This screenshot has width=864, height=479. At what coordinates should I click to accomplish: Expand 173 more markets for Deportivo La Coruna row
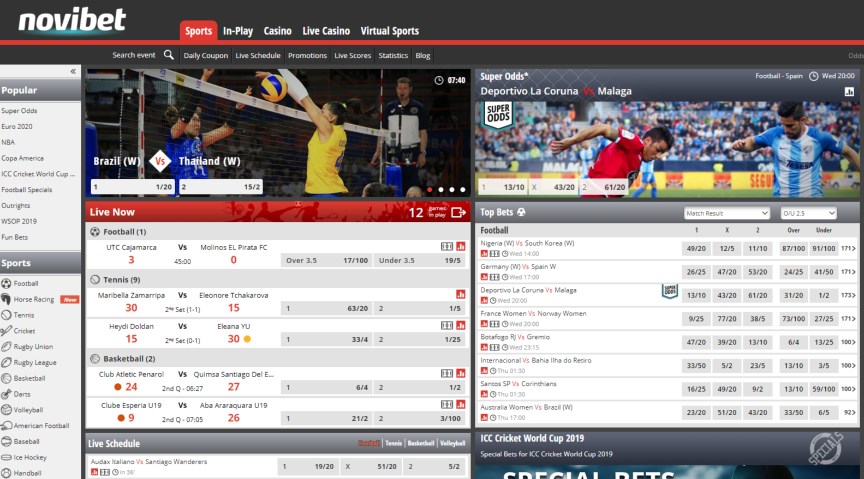848,295
